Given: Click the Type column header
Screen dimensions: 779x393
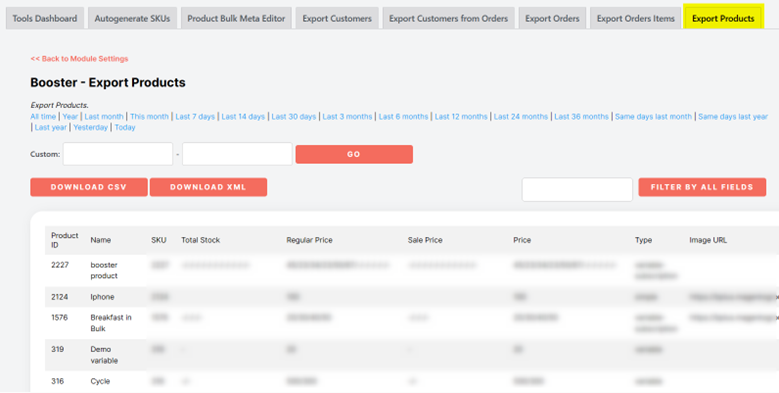Looking at the screenshot, I should pos(643,240).
